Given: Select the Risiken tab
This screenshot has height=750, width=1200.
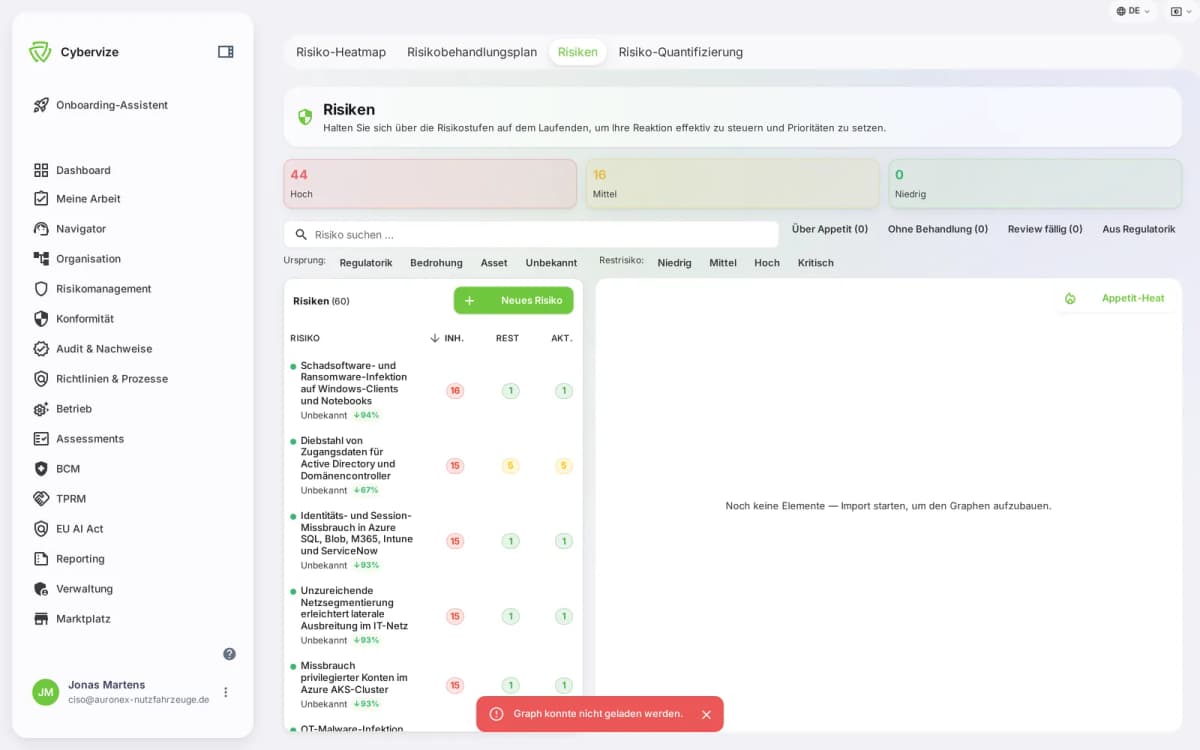Looking at the screenshot, I should coord(578,52).
